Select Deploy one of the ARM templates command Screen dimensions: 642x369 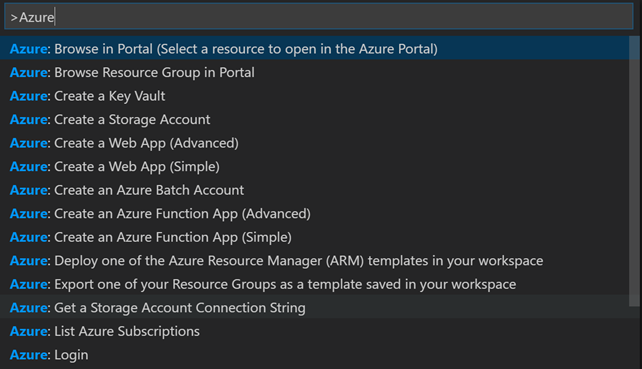pyautogui.click(x=314, y=260)
